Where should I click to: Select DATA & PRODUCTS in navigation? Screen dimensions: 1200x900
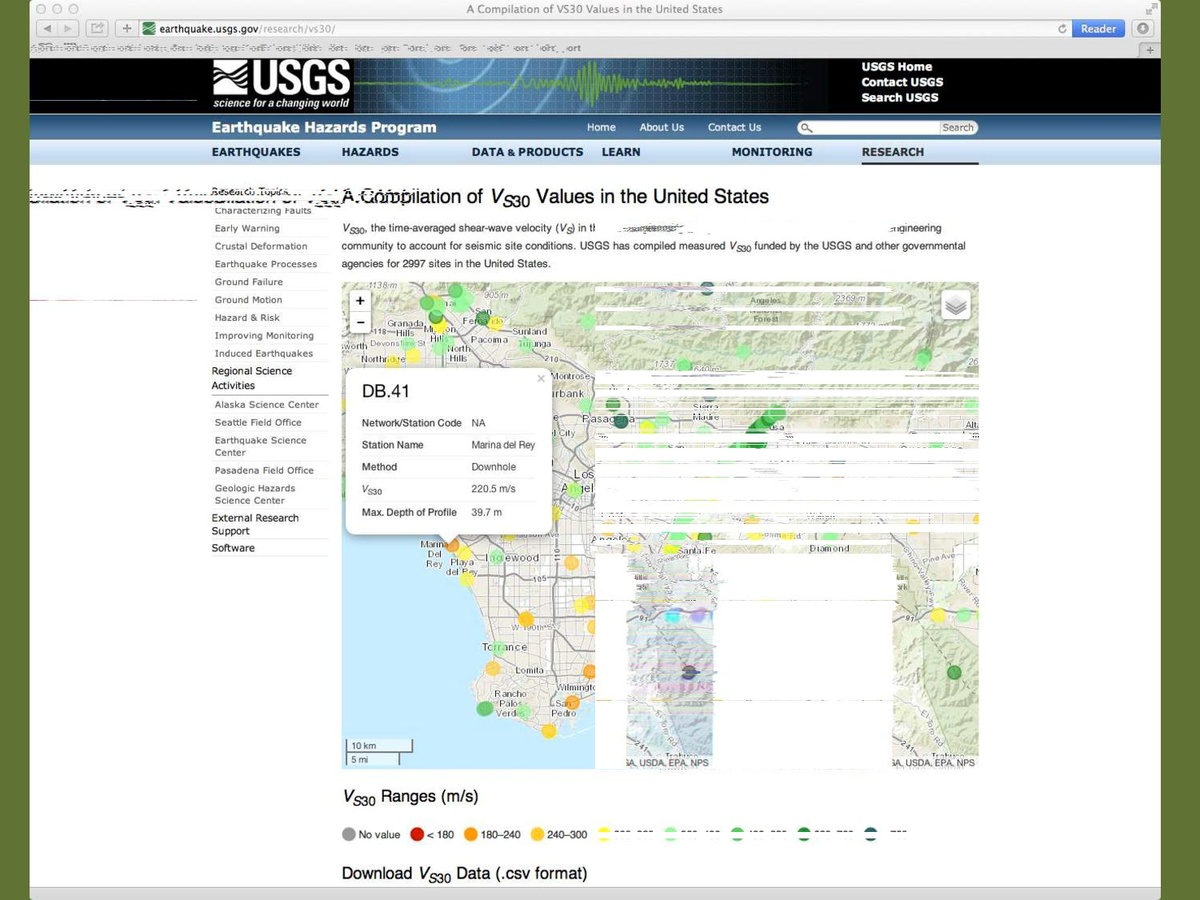coord(527,152)
